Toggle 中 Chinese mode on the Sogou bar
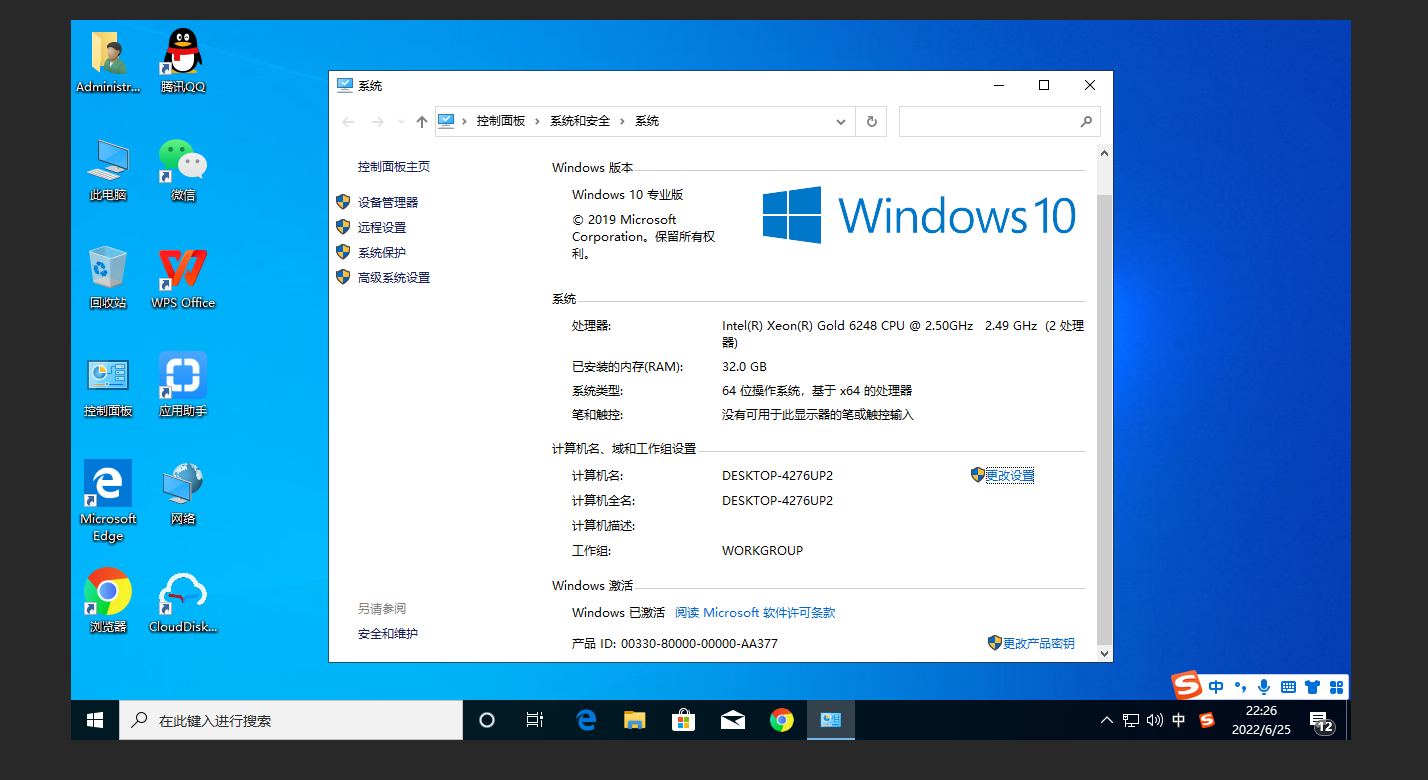Viewport: 1428px width, 780px height. point(1216,687)
